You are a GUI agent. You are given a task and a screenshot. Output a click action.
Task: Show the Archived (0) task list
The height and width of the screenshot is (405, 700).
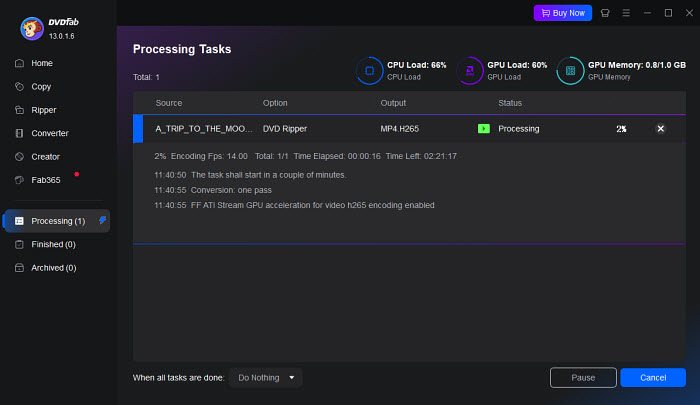click(54, 268)
